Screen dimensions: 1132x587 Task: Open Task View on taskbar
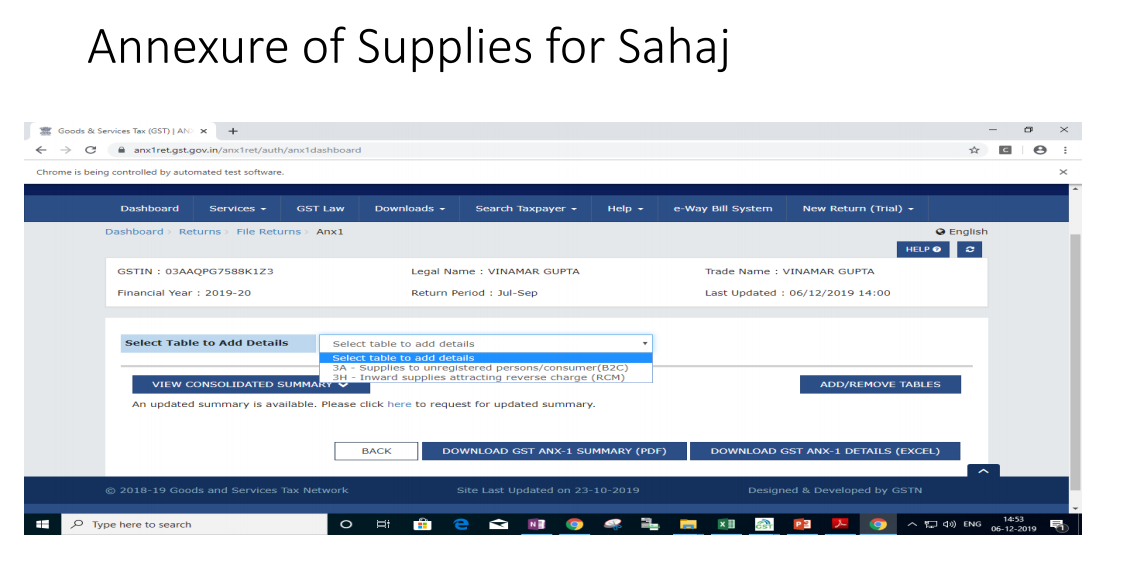click(x=383, y=524)
